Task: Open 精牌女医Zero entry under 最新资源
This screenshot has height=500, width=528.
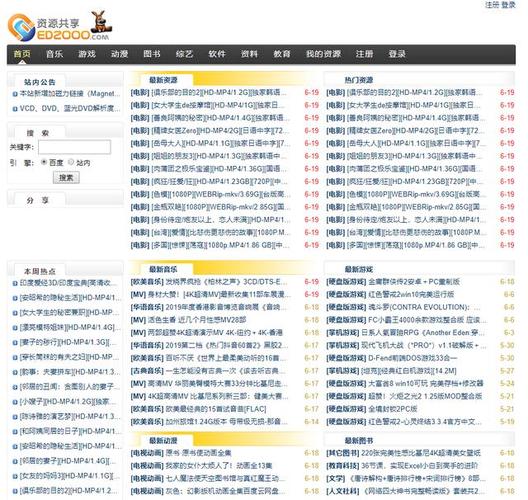Action: tap(219, 131)
